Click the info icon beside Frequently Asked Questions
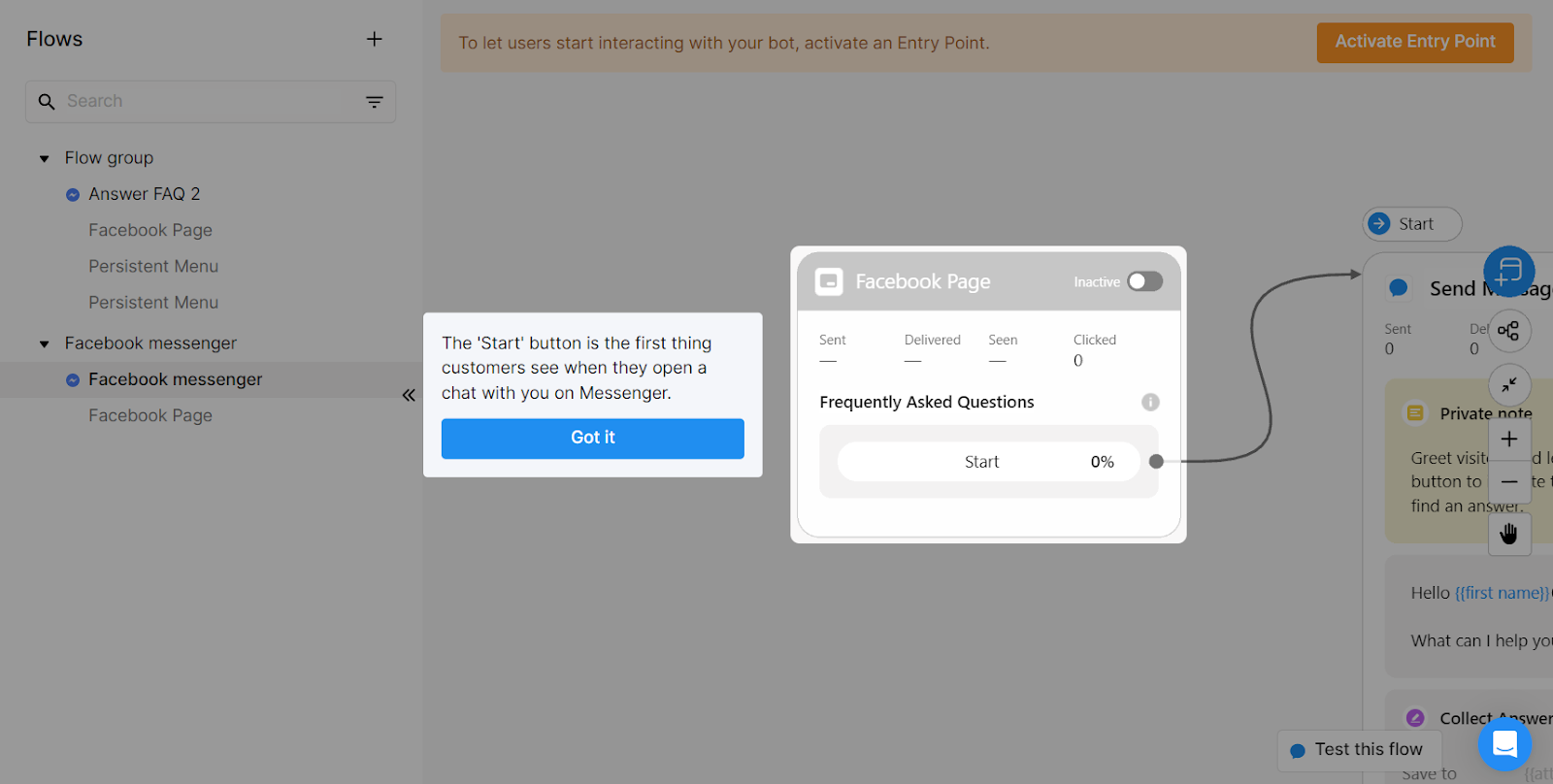The image size is (1553, 784). (x=1150, y=402)
